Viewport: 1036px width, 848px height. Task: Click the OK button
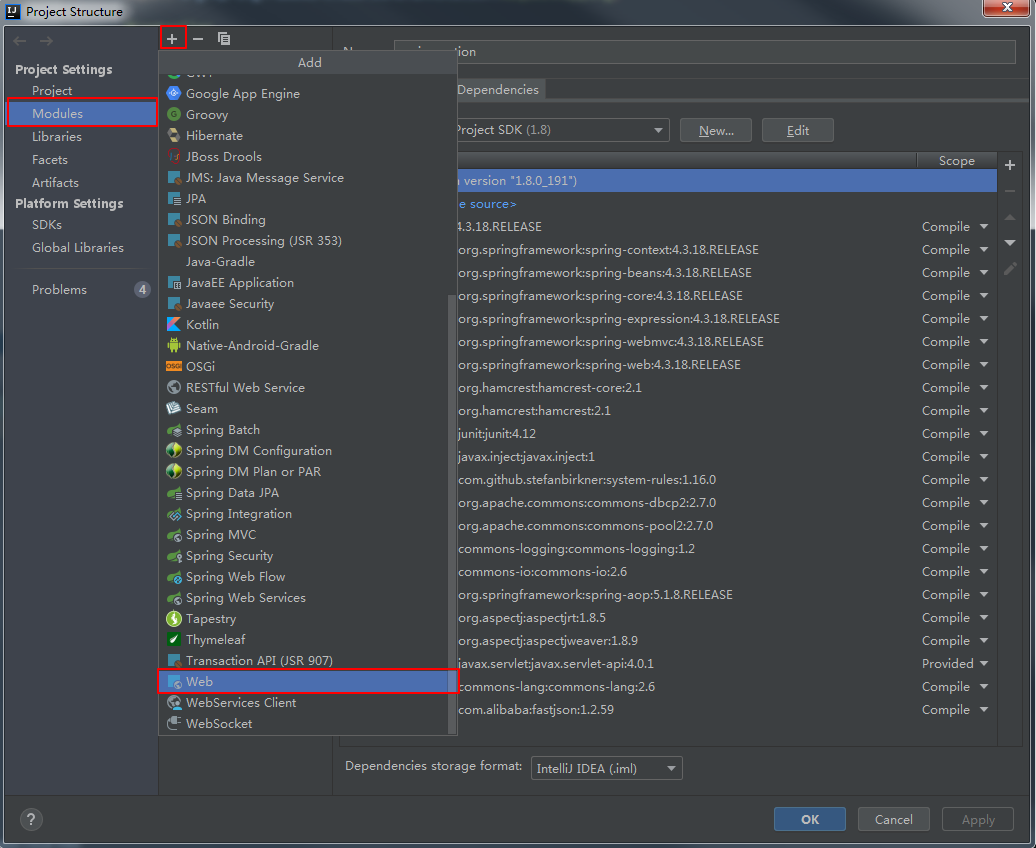point(810,820)
